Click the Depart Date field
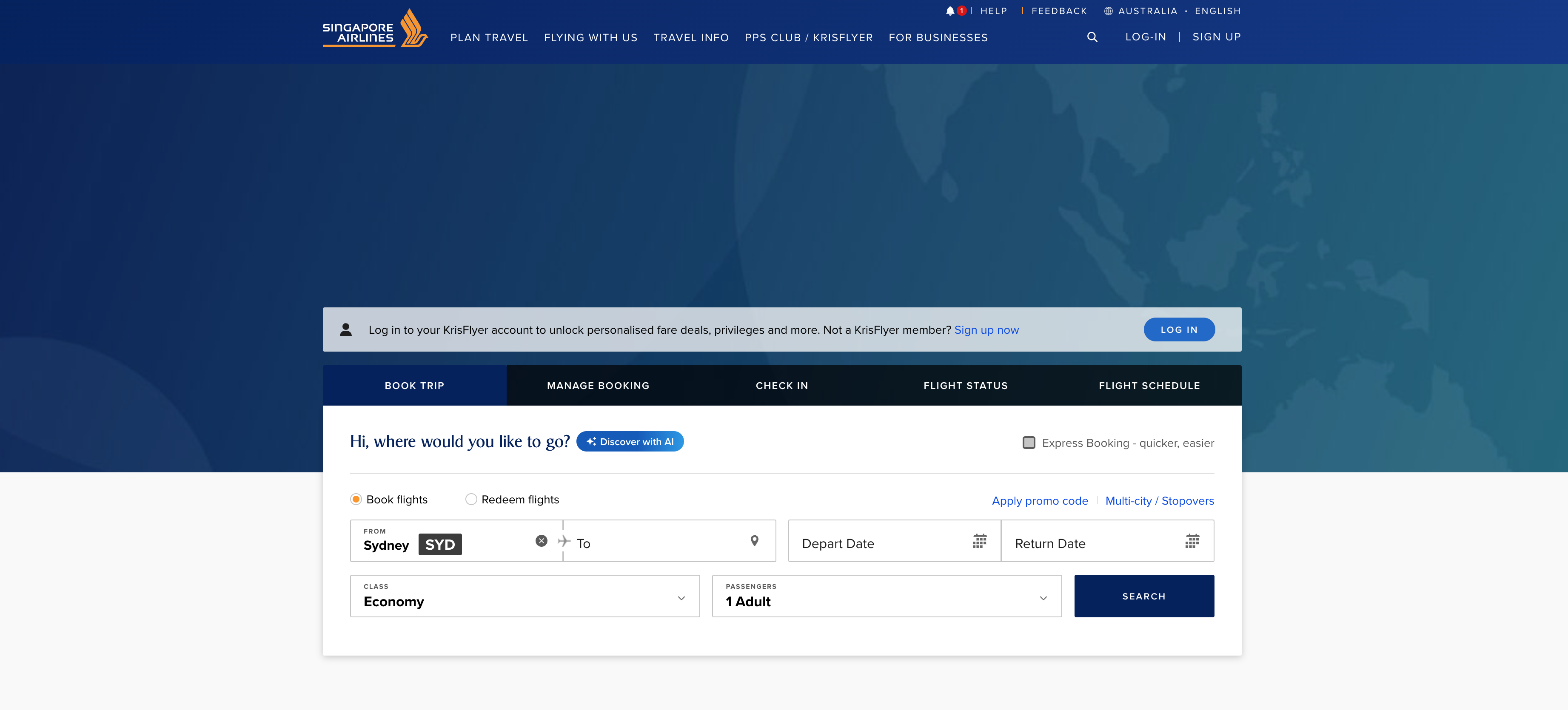This screenshot has width=1568, height=710. [x=895, y=541]
